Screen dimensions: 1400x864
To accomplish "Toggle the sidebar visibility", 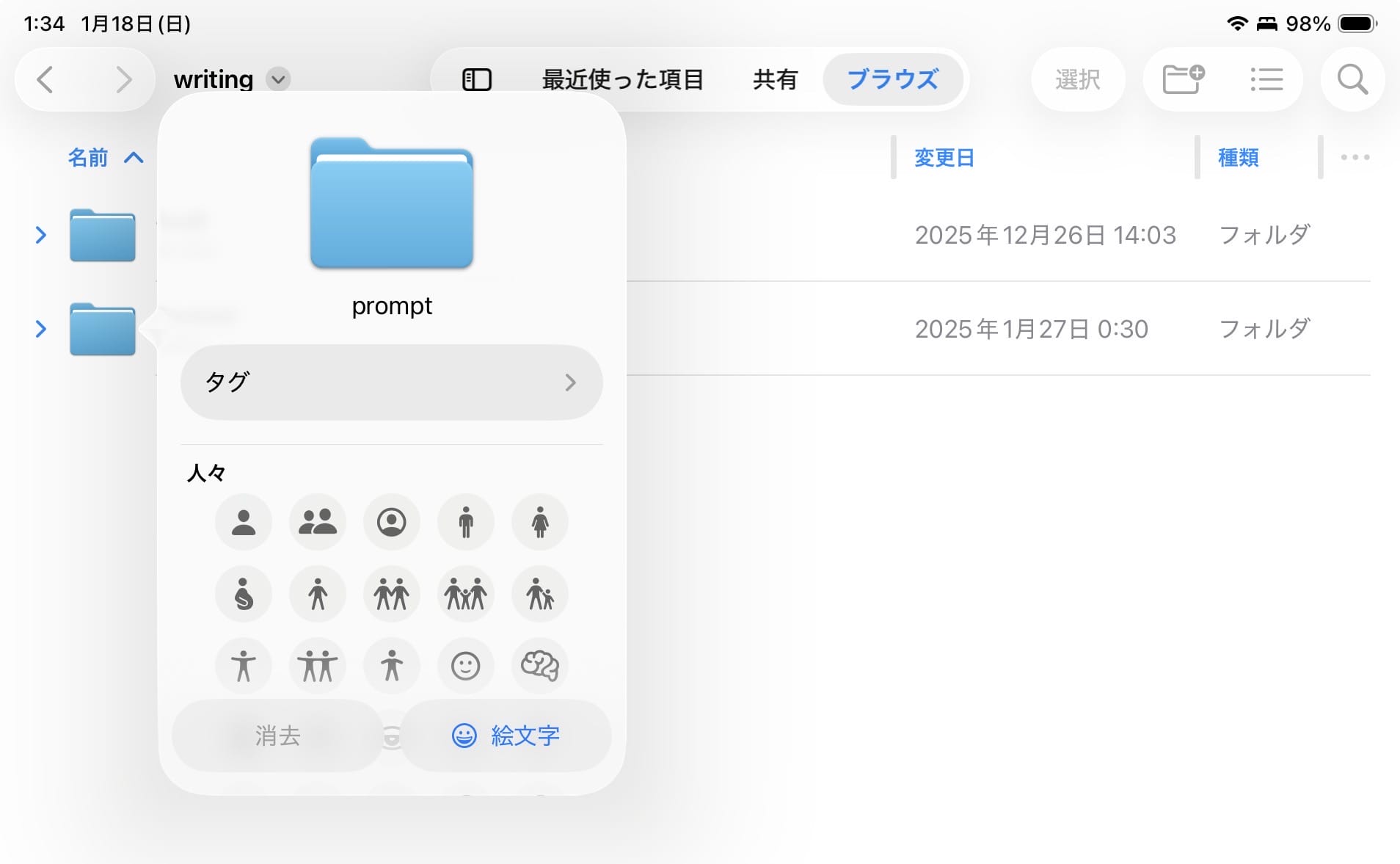I will 477,79.
